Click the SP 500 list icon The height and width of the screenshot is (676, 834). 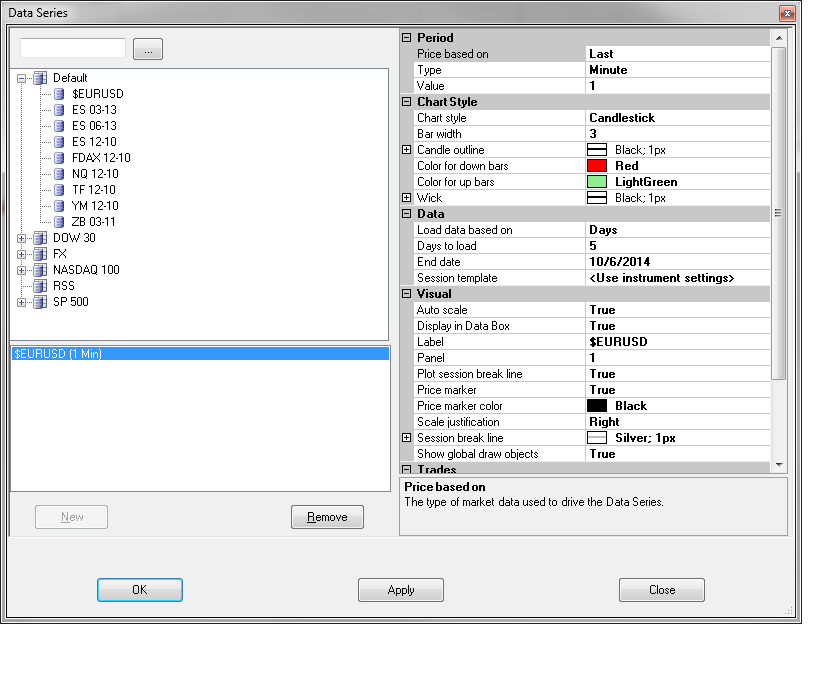point(40,302)
